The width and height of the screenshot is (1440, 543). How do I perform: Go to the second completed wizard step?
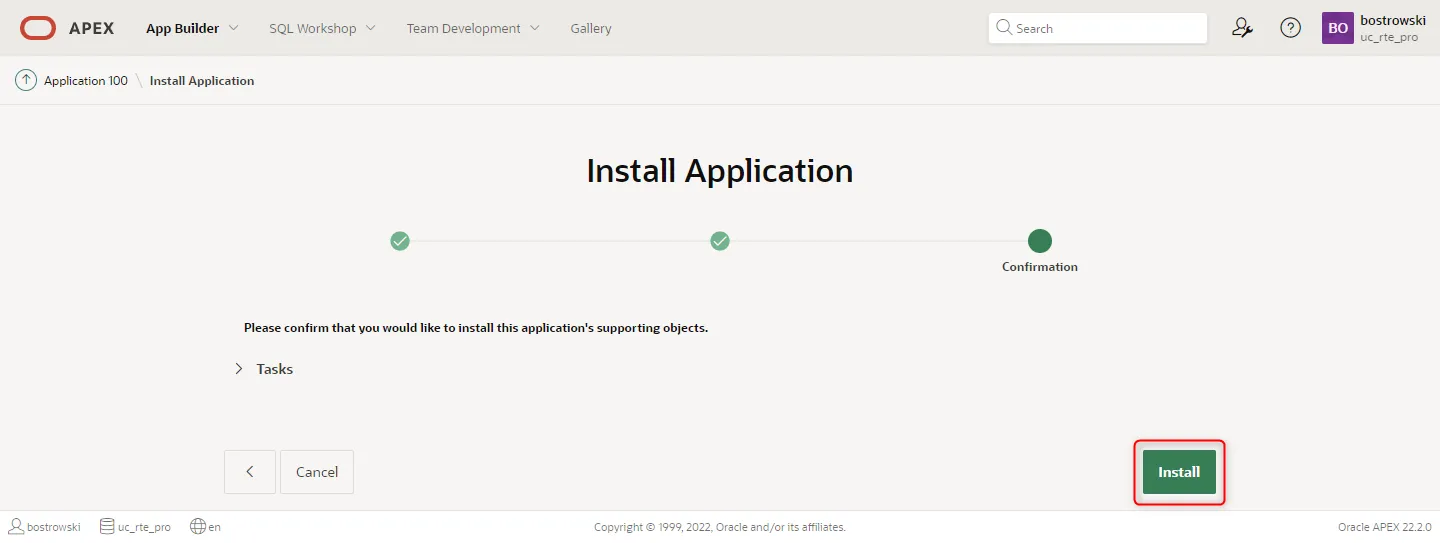[x=720, y=241]
